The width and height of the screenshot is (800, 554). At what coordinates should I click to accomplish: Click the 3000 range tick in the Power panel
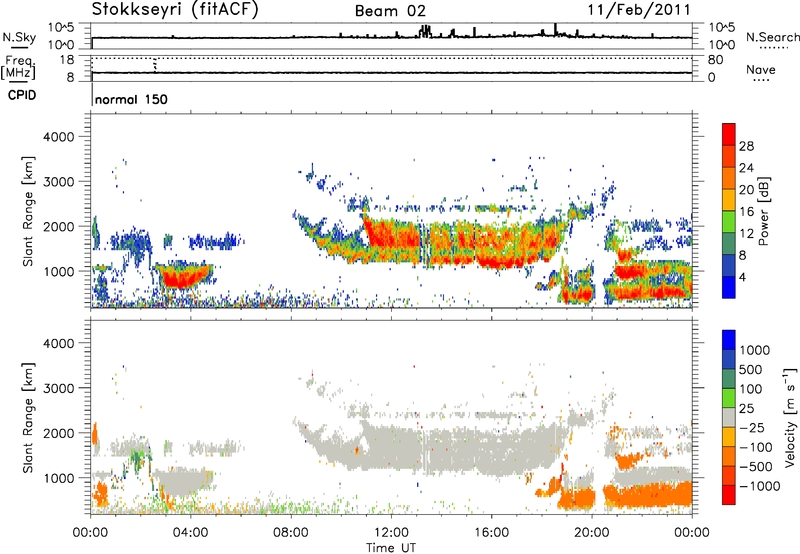coord(59,182)
